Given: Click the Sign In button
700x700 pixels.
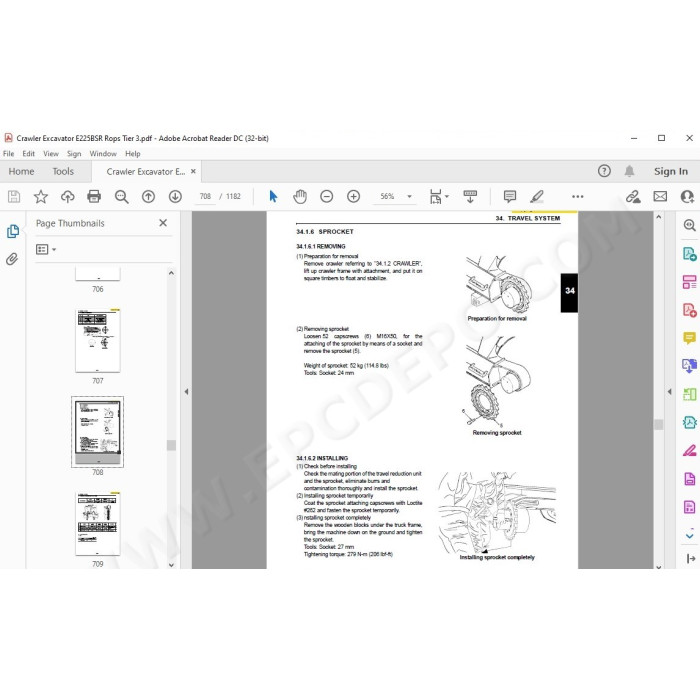Looking at the screenshot, I should 671,171.
